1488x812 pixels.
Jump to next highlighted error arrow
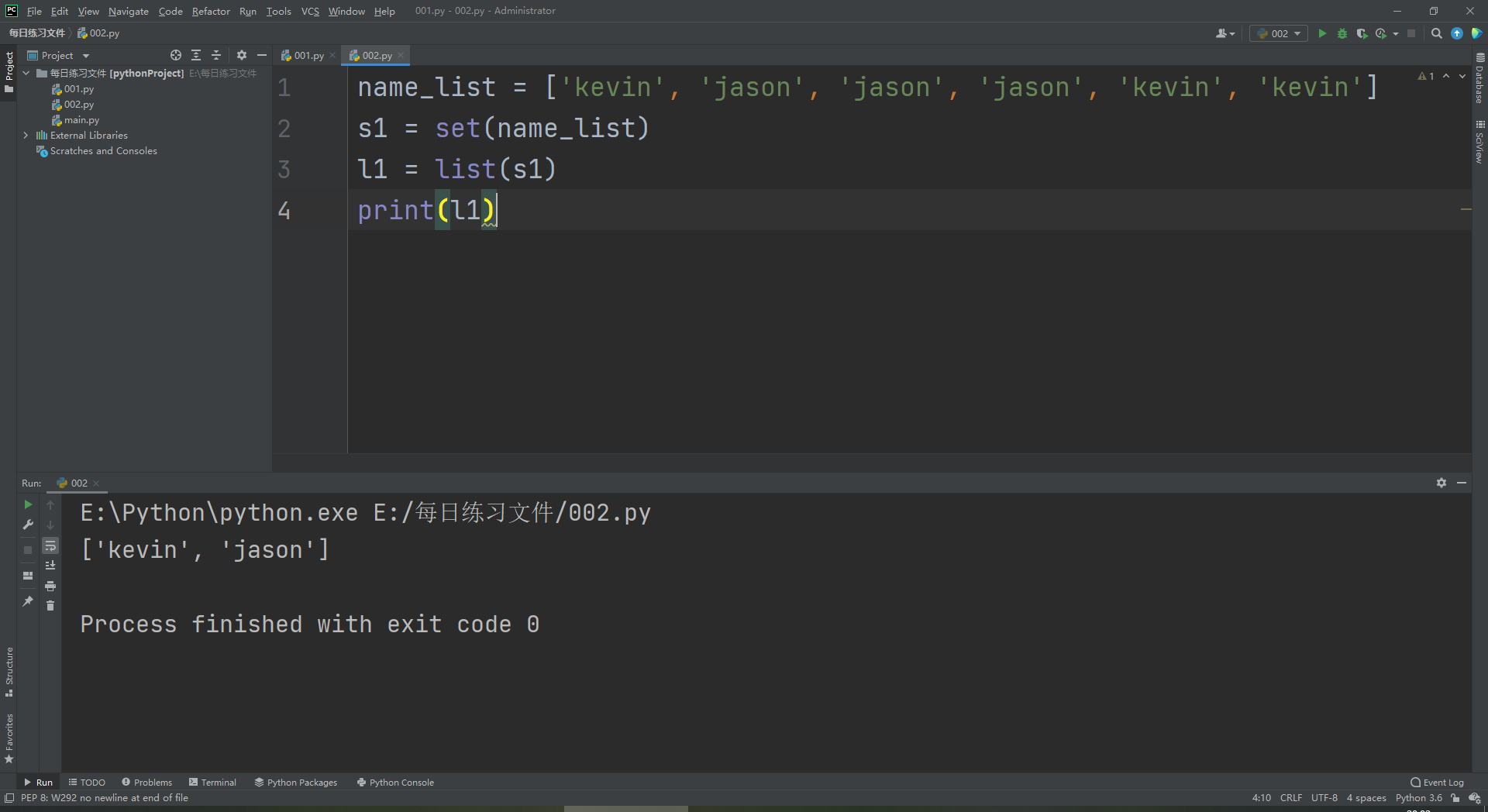click(x=1462, y=76)
